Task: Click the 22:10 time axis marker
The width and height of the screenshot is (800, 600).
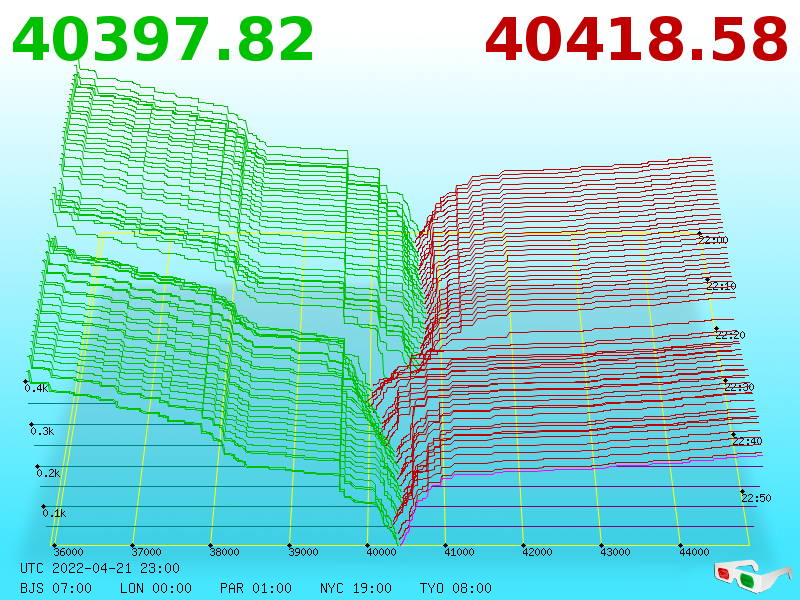Action: (721, 286)
